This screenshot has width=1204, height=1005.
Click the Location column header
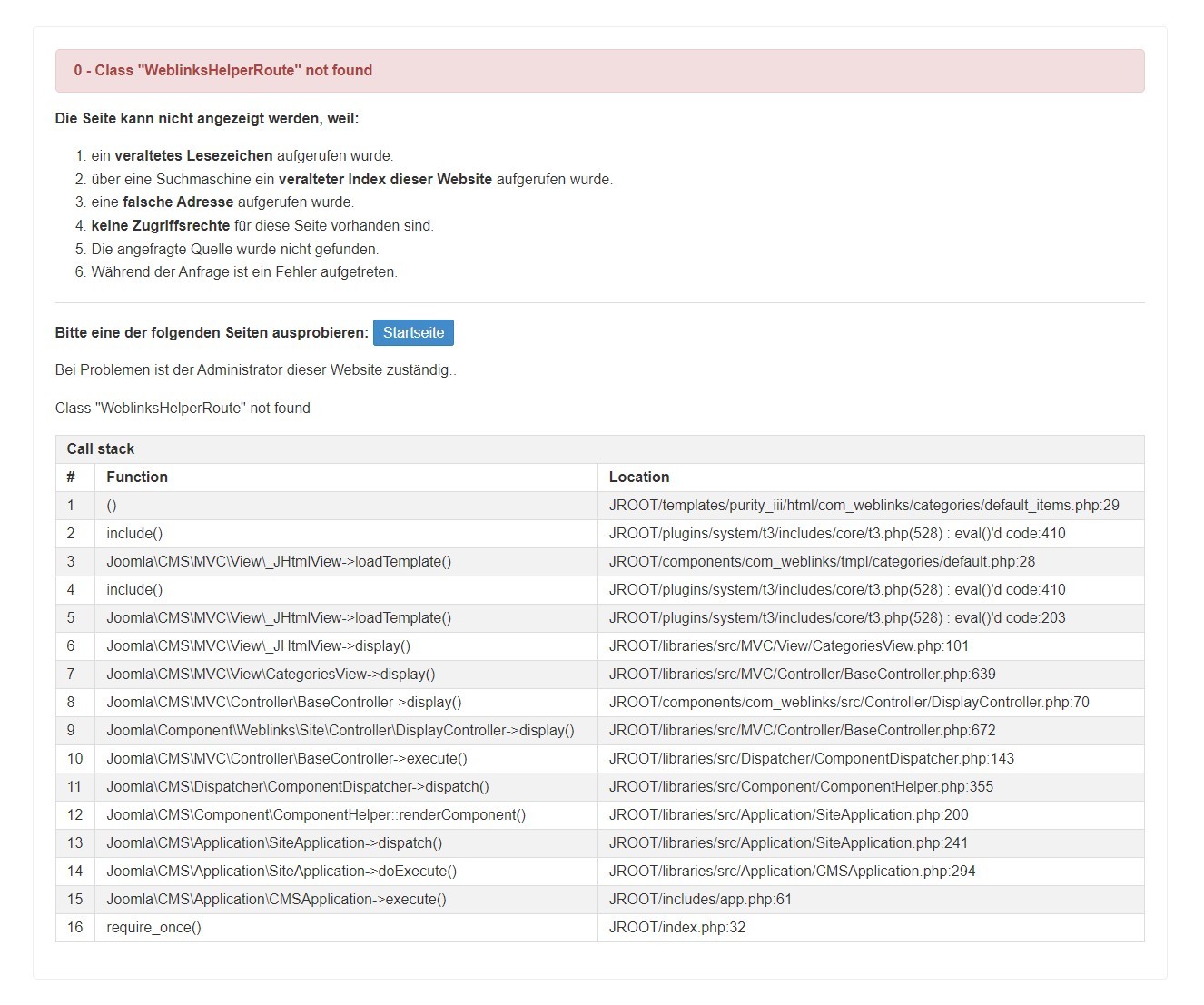[x=639, y=477]
